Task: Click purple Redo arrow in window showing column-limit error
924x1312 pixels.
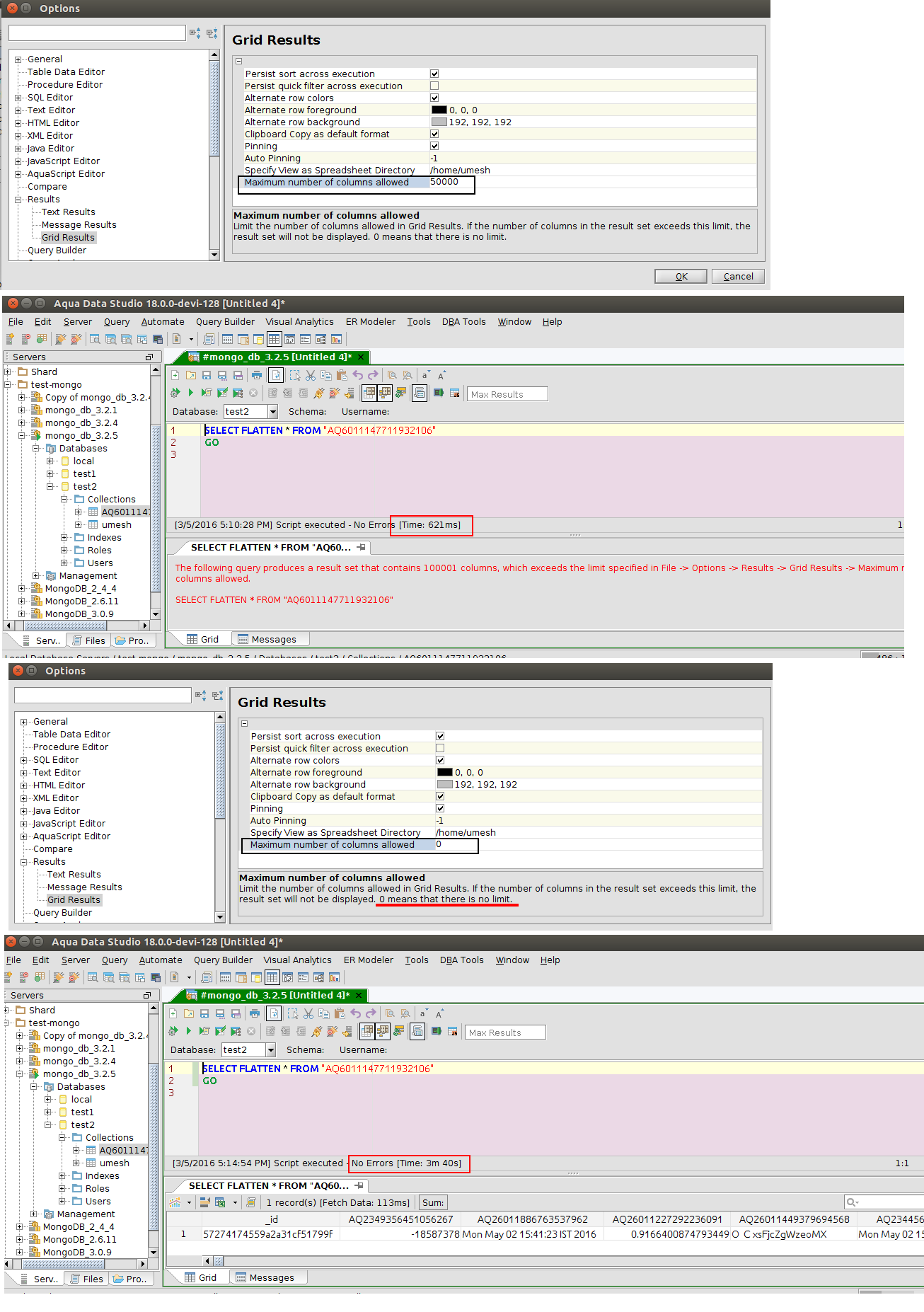Action: [x=374, y=375]
